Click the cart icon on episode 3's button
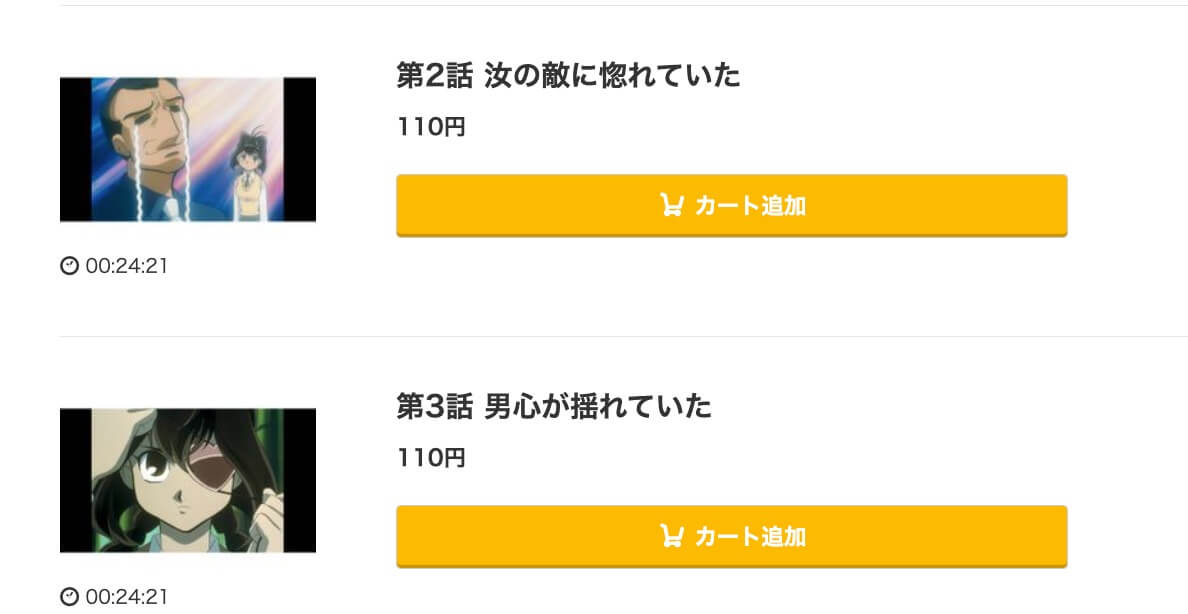 tap(671, 536)
